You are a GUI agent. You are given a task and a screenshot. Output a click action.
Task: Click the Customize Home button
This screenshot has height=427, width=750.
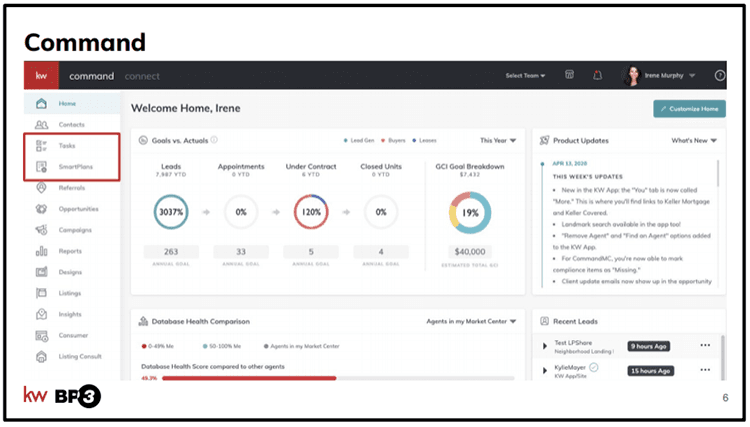pyautogui.click(x=689, y=109)
